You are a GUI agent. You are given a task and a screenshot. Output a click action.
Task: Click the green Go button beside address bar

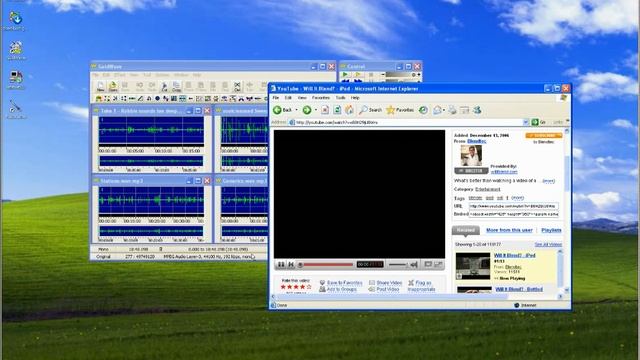pos(539,122)
